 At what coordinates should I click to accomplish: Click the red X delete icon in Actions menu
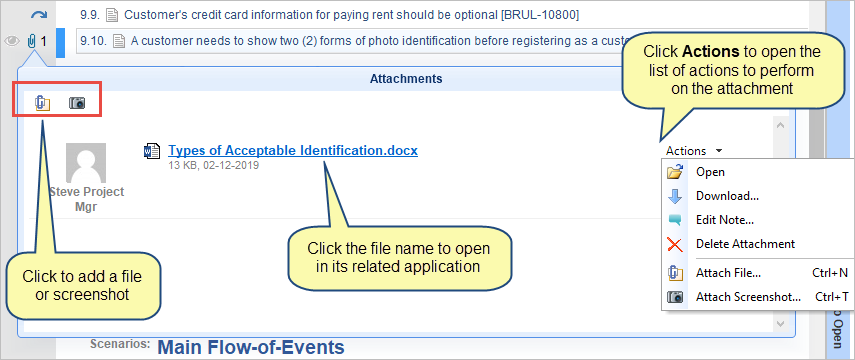[675, 244]
